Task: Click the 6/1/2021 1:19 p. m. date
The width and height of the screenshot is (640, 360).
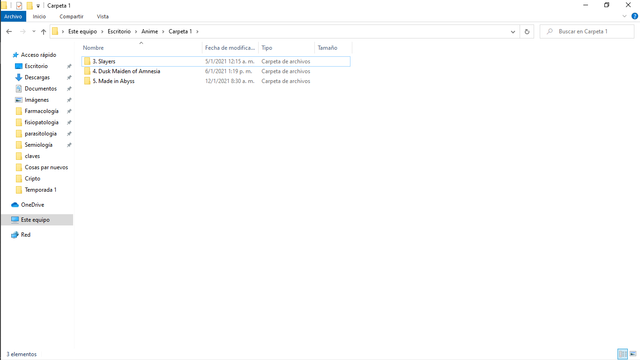Action: 229,71
